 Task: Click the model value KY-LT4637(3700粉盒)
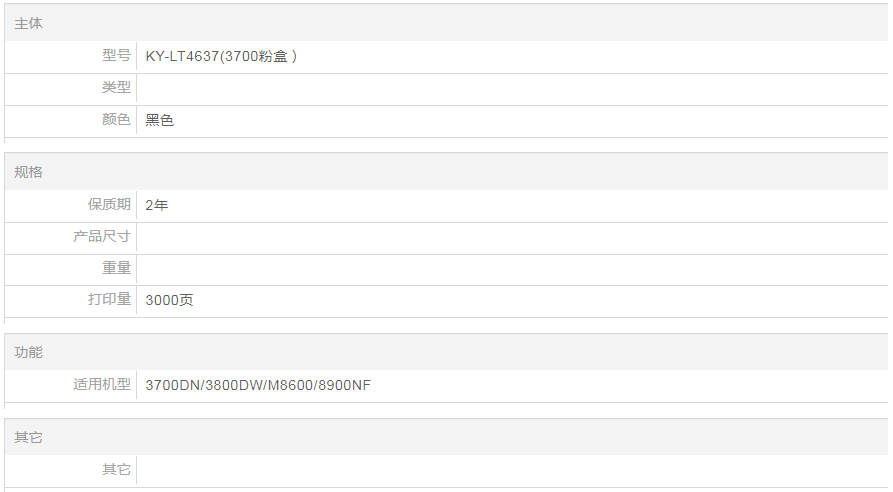(x=221, y=57)
